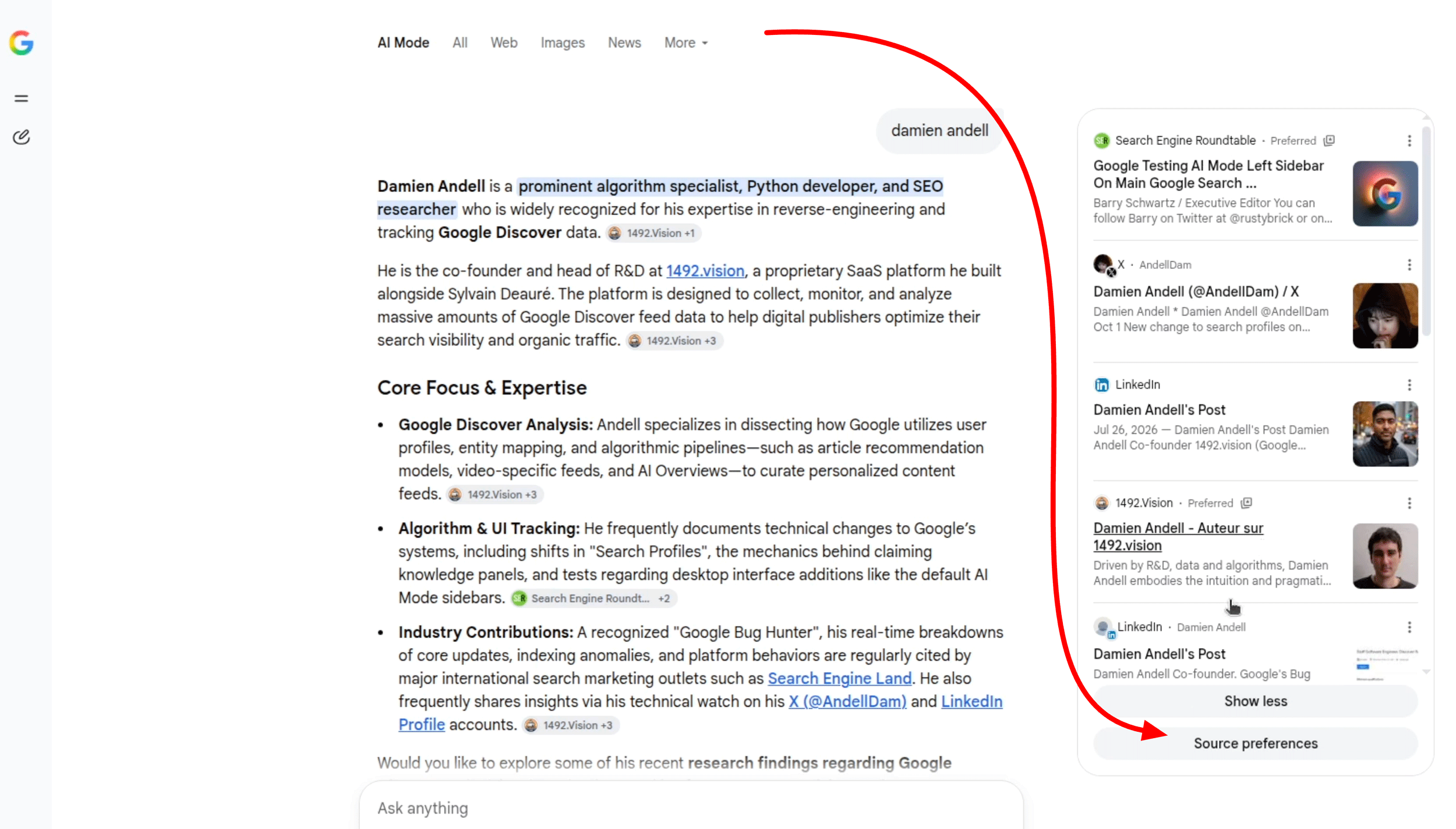Click the damien andell query bubble
Viewport: 1456px width, 829px height.
coord(939,130)
